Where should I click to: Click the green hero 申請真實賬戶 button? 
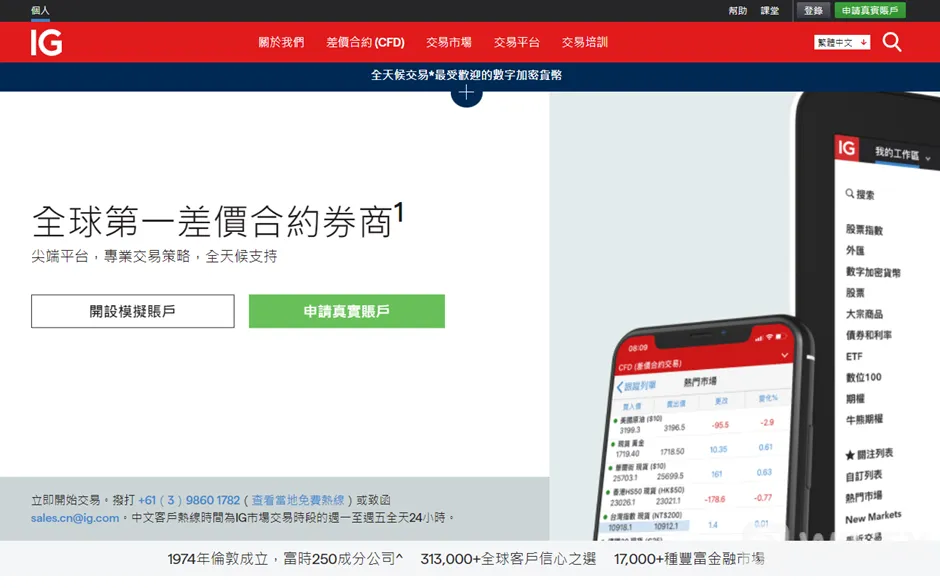(347, 311)
